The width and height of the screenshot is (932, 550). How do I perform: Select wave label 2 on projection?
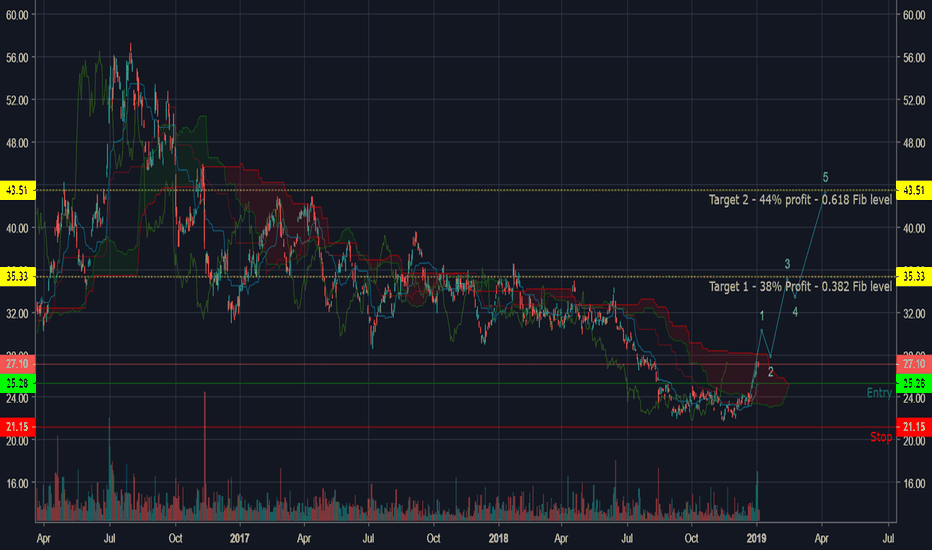(x=770, y=373)
